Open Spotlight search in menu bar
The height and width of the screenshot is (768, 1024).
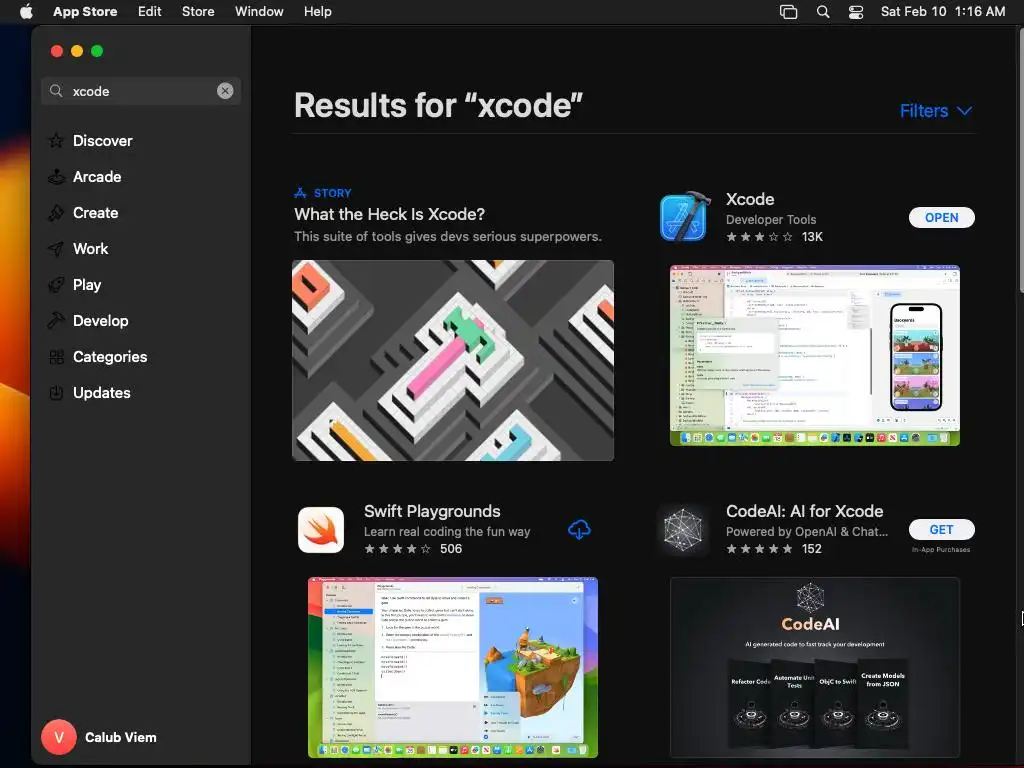(x=823, y=12)
